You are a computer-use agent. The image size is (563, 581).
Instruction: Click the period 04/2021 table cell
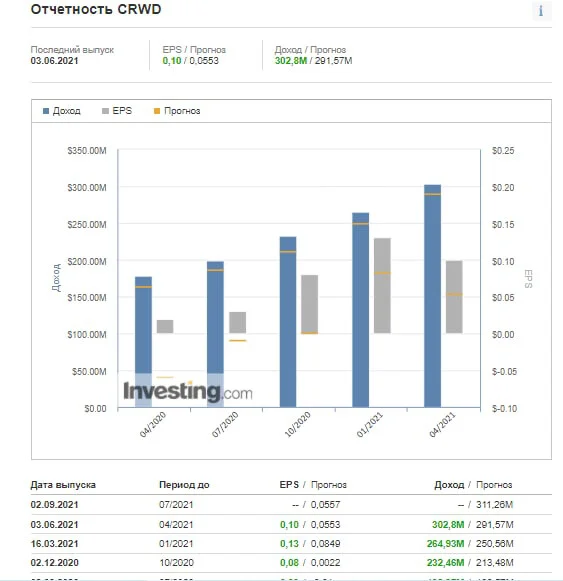[176, 524]
